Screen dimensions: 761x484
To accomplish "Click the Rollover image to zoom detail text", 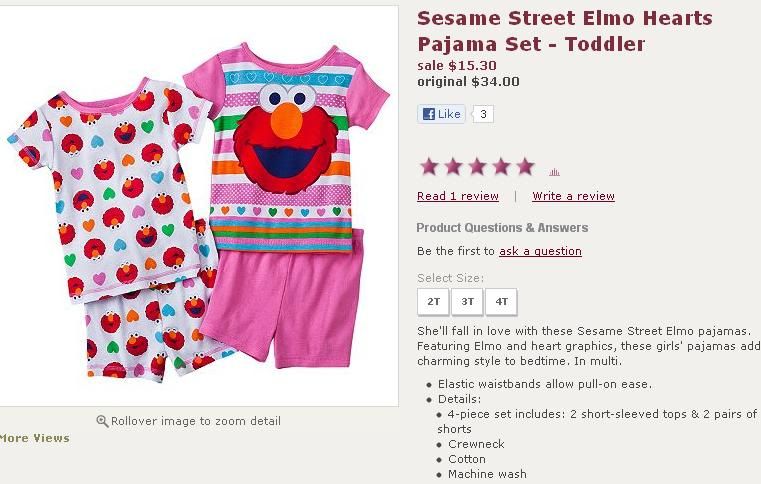I will tap(196, 421).
